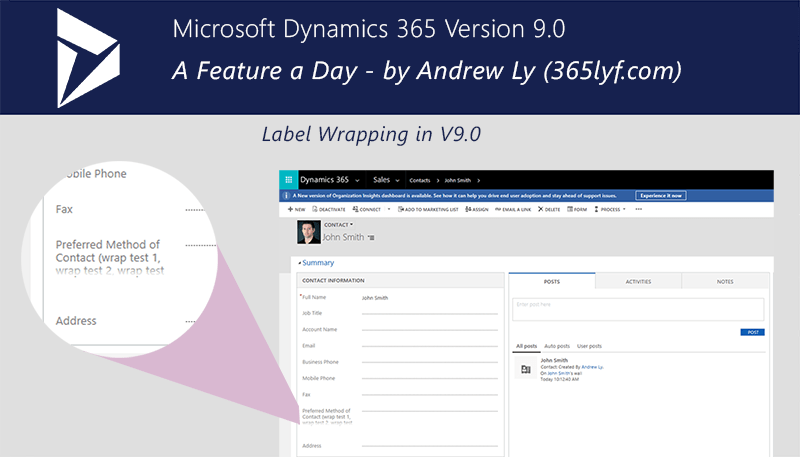Click the info icon on the blue notification bar
Screen dimensions: 800x457
[x=286, y=195]
